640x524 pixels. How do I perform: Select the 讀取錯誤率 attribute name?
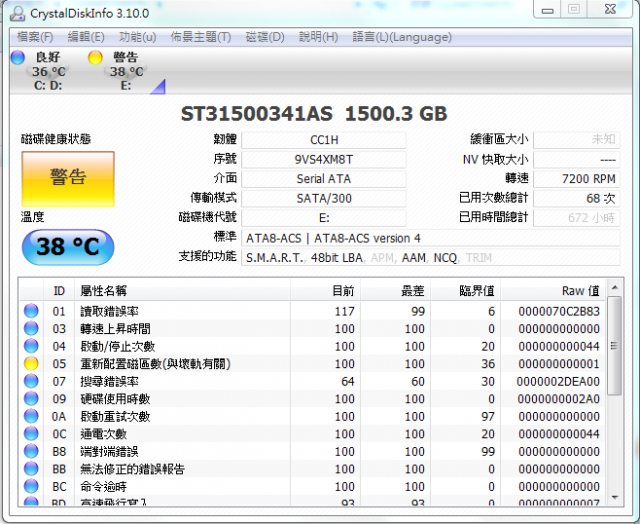[x=109, y=311]
